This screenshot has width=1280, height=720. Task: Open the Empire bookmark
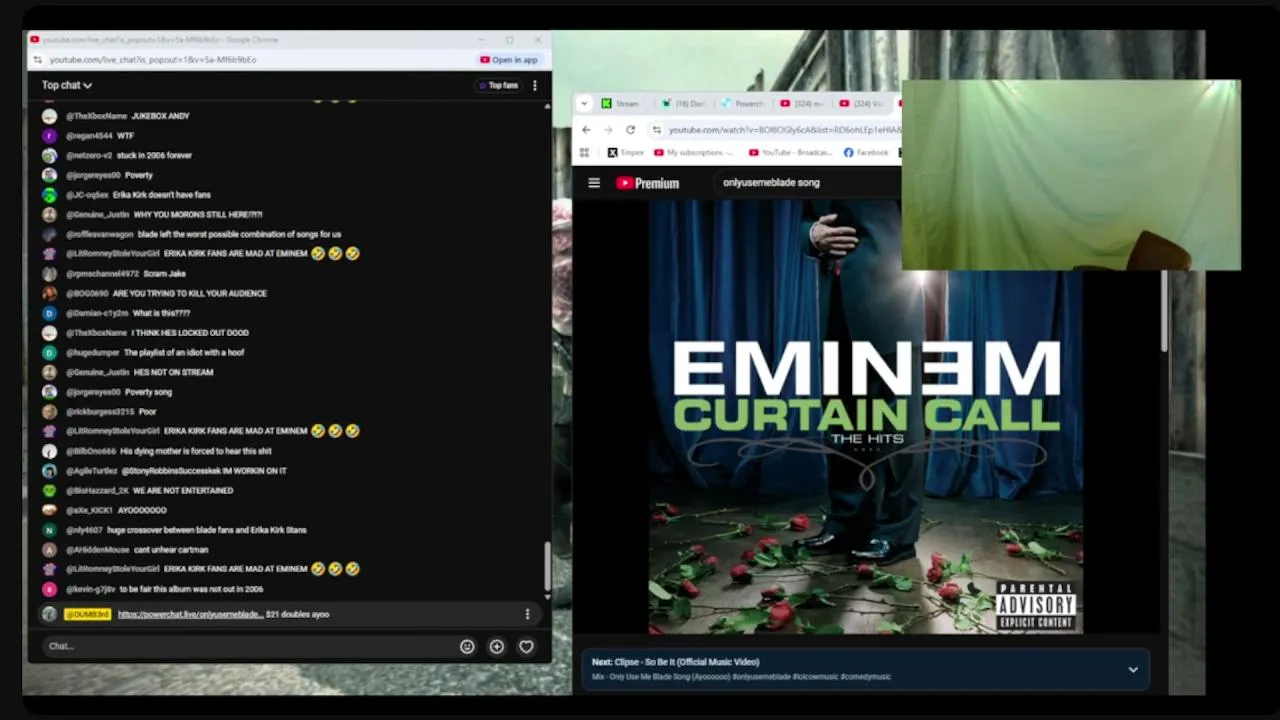pos(626,153)
